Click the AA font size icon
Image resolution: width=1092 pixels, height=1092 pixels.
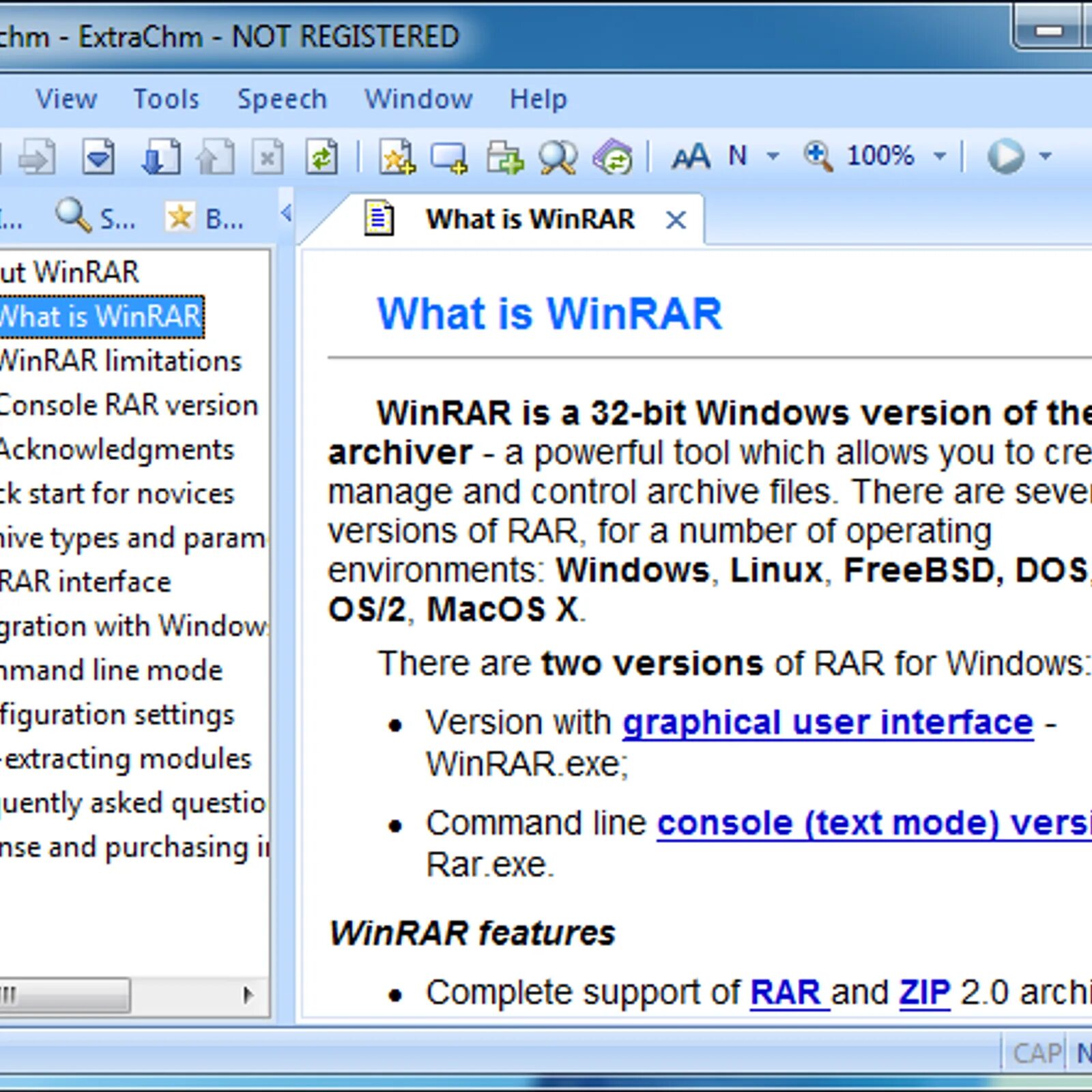(691, 157)
